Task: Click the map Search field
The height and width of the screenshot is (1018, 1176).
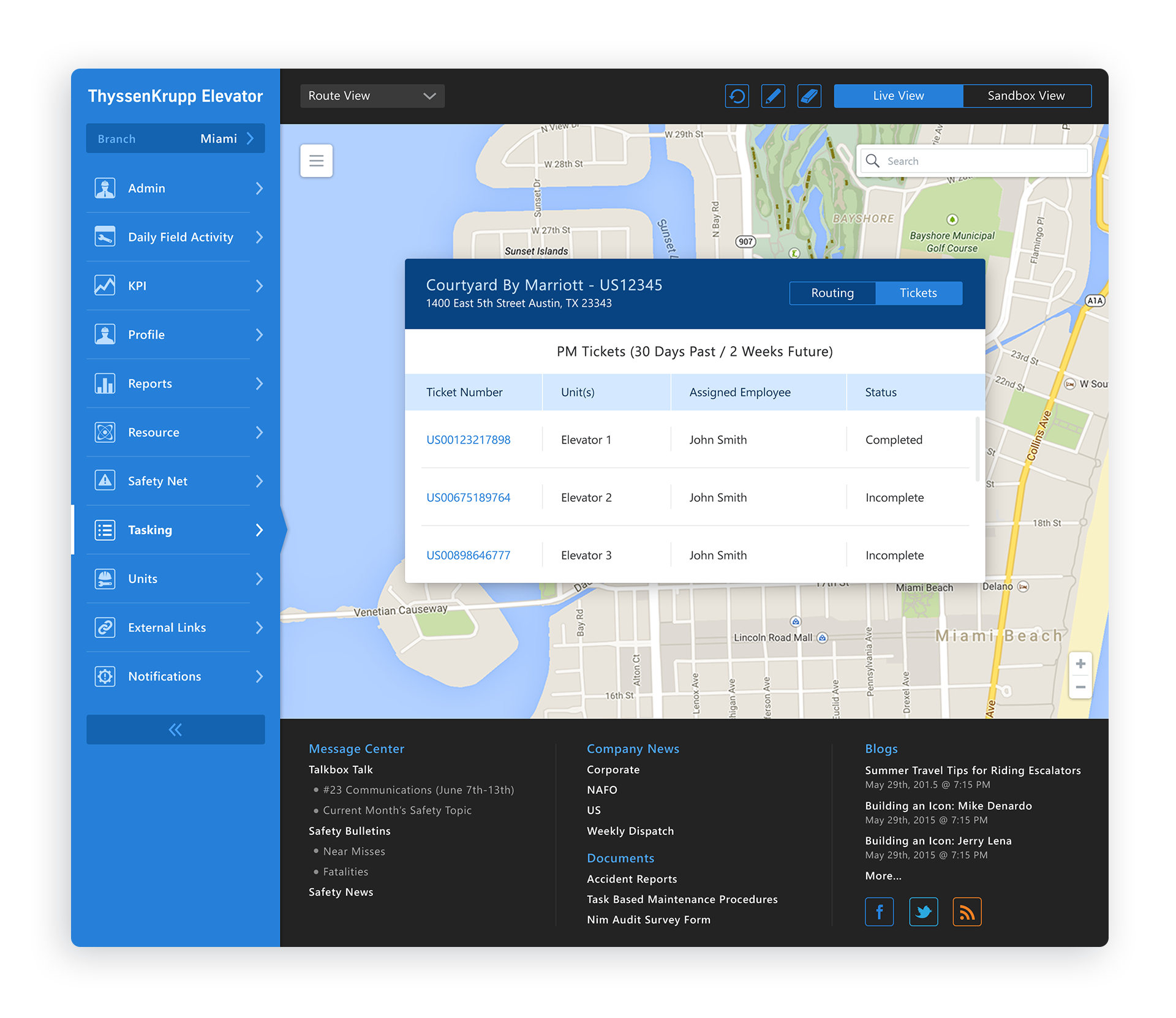Action: [974, 160]
